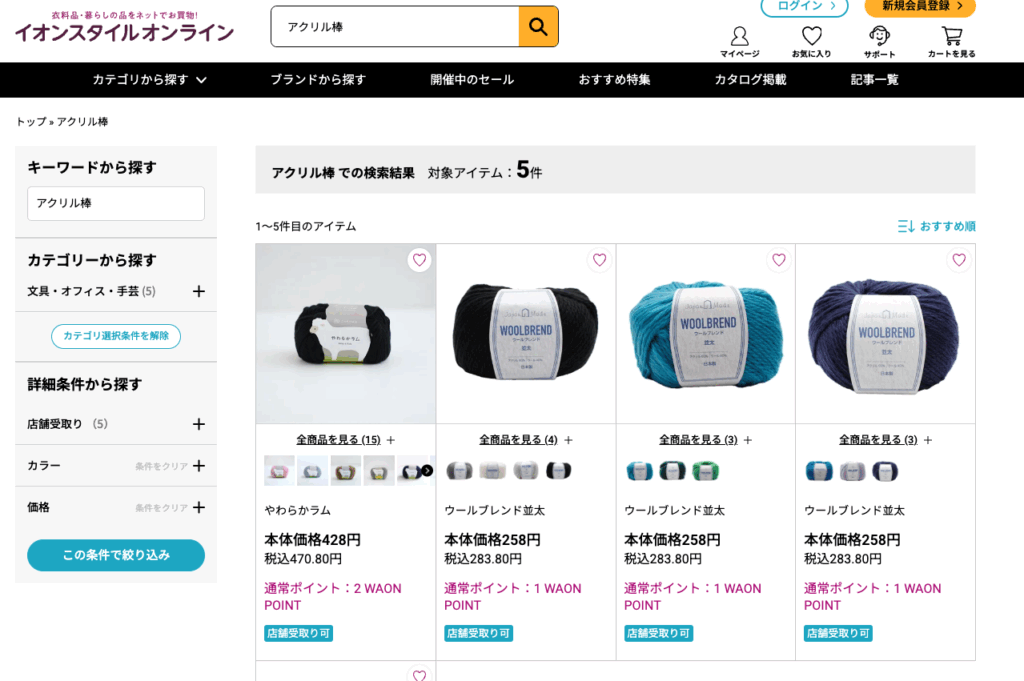The image size is (1024, 681).
Task: Open 開催中のセール menu item
Action: 472,80
